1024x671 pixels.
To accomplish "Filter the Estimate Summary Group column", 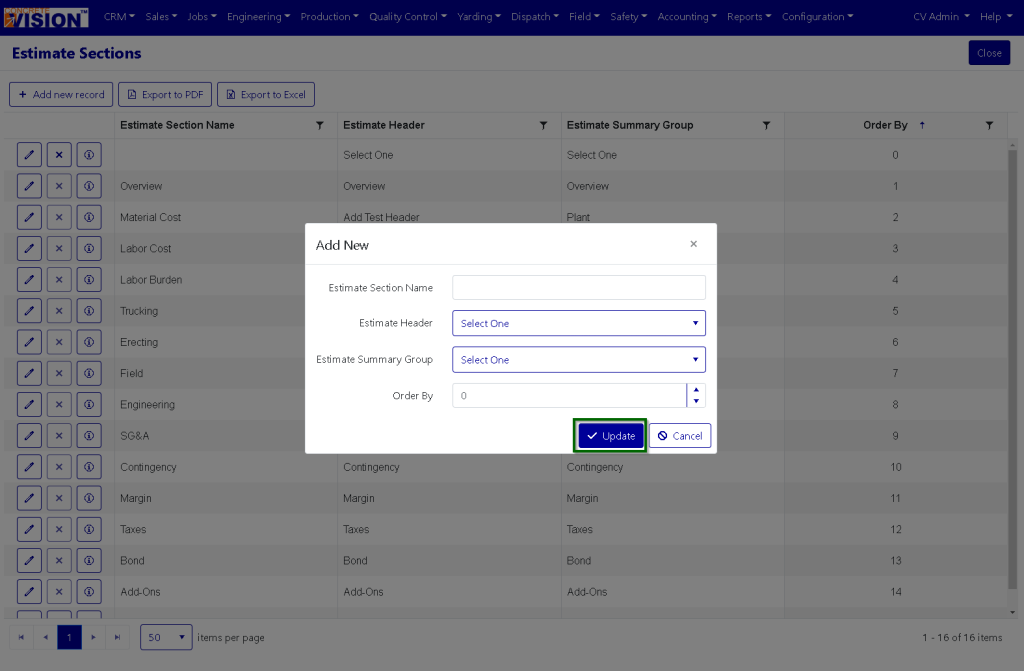I will (767, 125).
